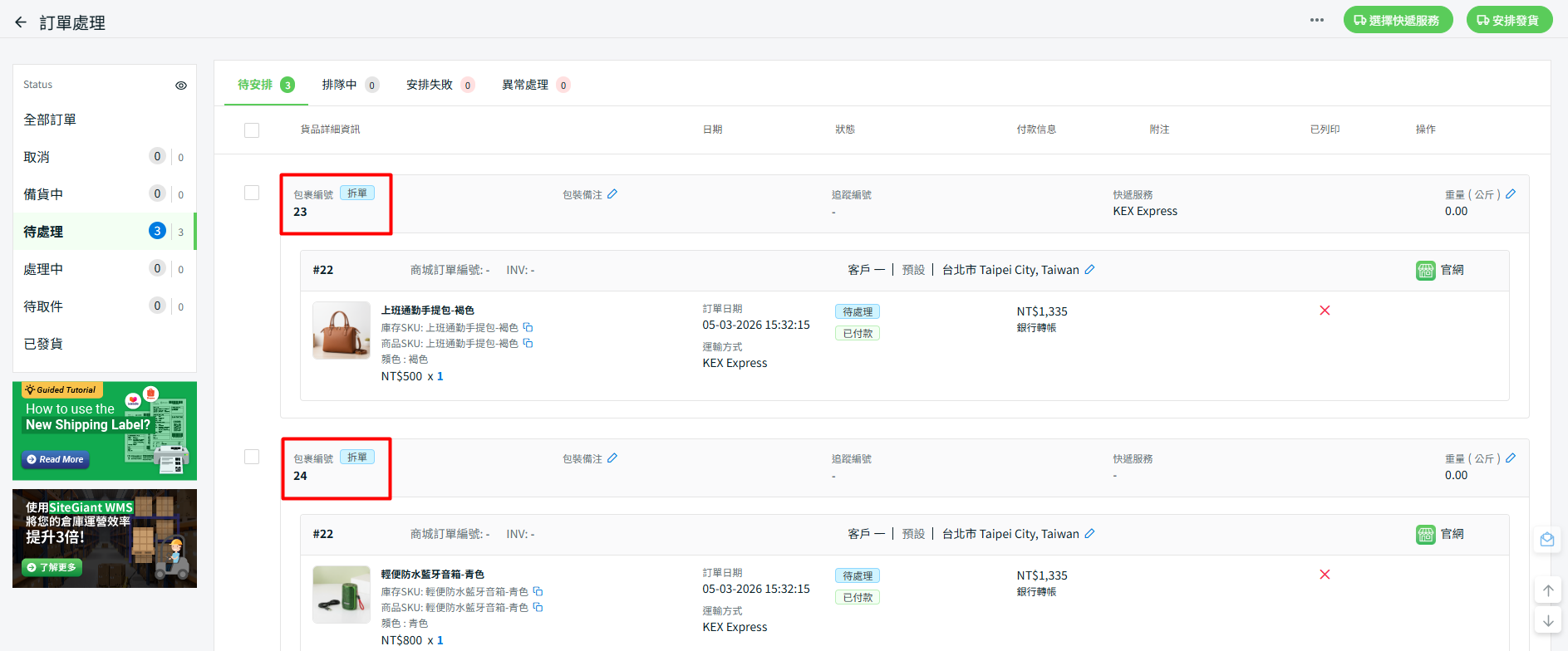Viewport: 1568px width, 651px height.
Task: Edit weight of package 23
Action: click(x=1511, y=194)
